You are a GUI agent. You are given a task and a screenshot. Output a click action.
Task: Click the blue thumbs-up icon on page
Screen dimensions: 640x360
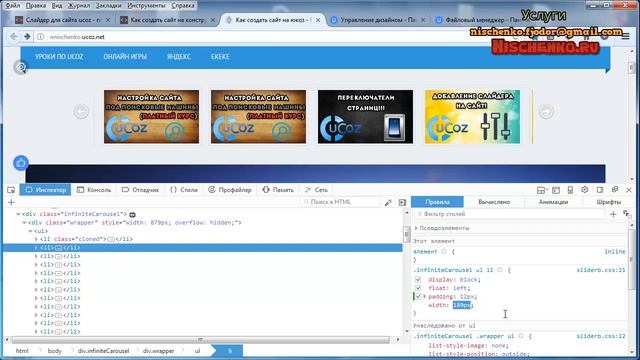click(x=21, y=163)
